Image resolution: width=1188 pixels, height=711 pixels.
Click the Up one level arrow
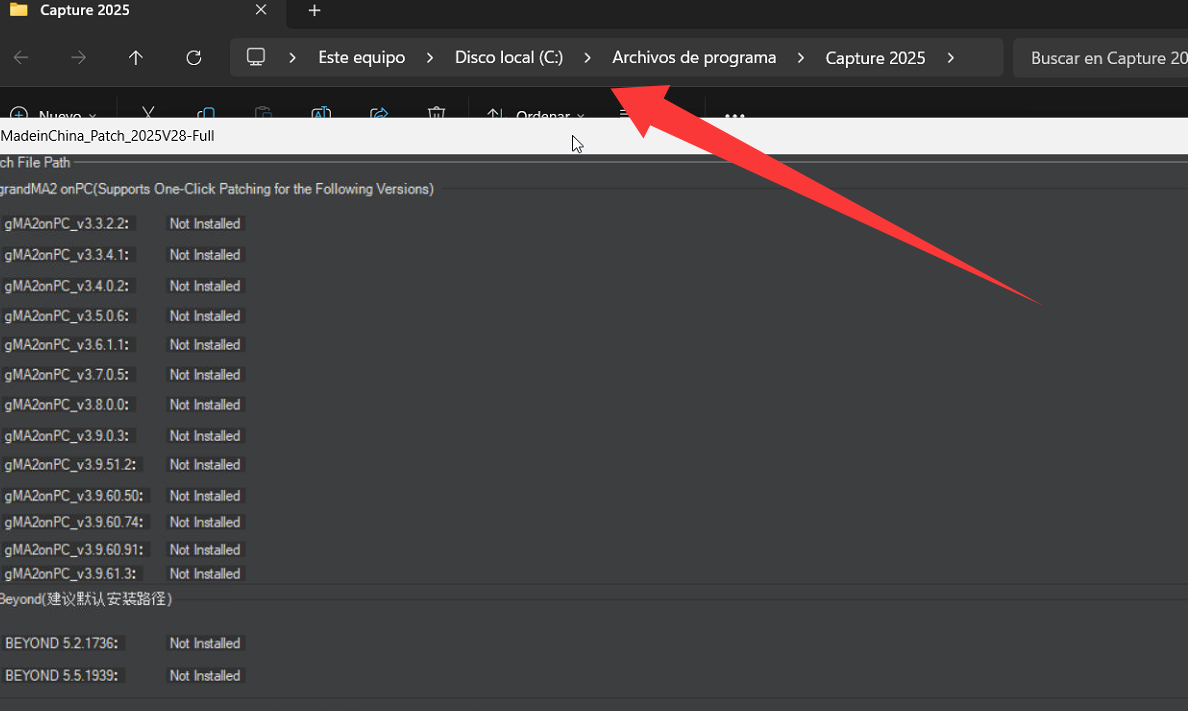(136, 58)
